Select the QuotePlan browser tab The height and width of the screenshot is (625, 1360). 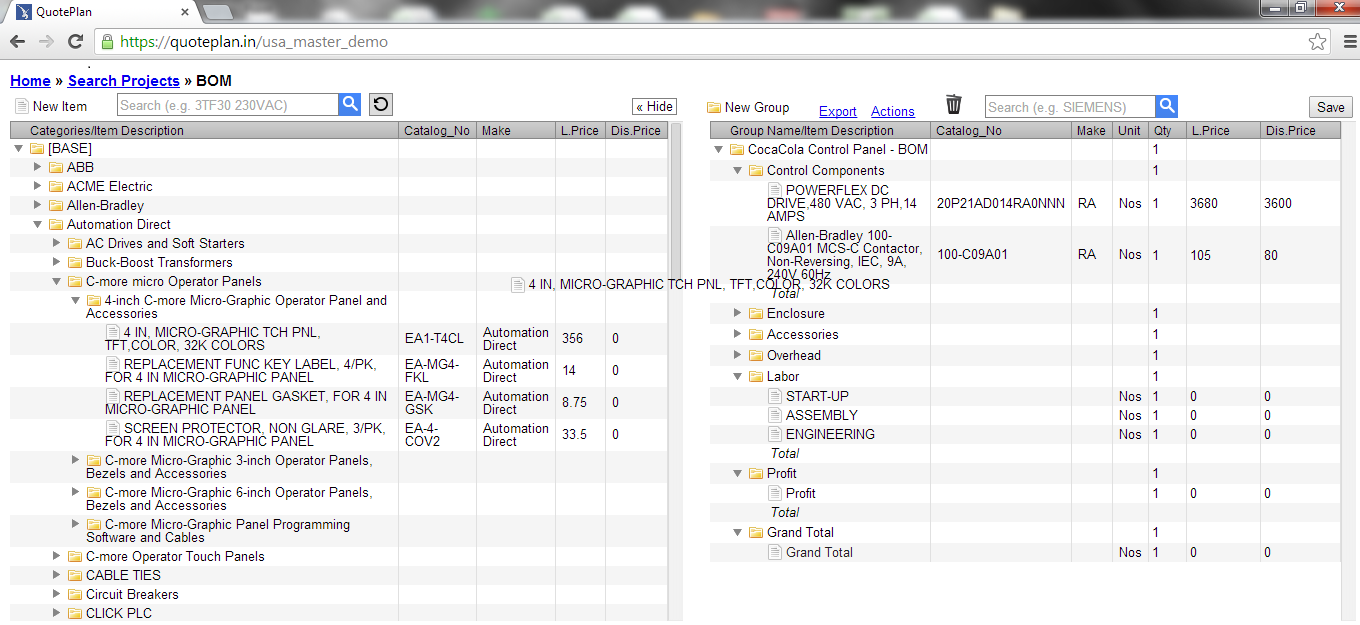click(x=100, y=12)
